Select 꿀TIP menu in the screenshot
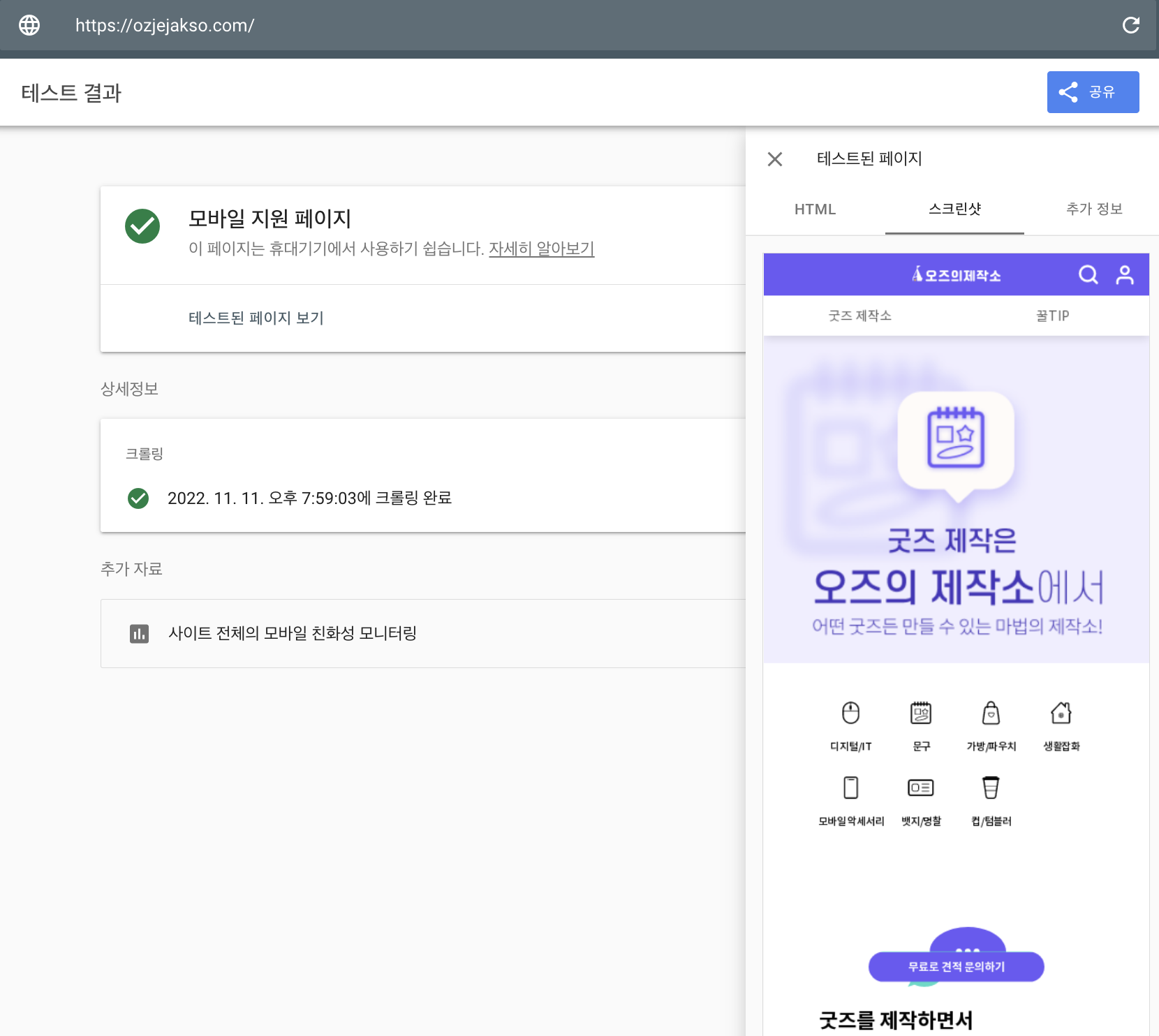This screenshot has height=1036, width=1159. click(1052, 316)
